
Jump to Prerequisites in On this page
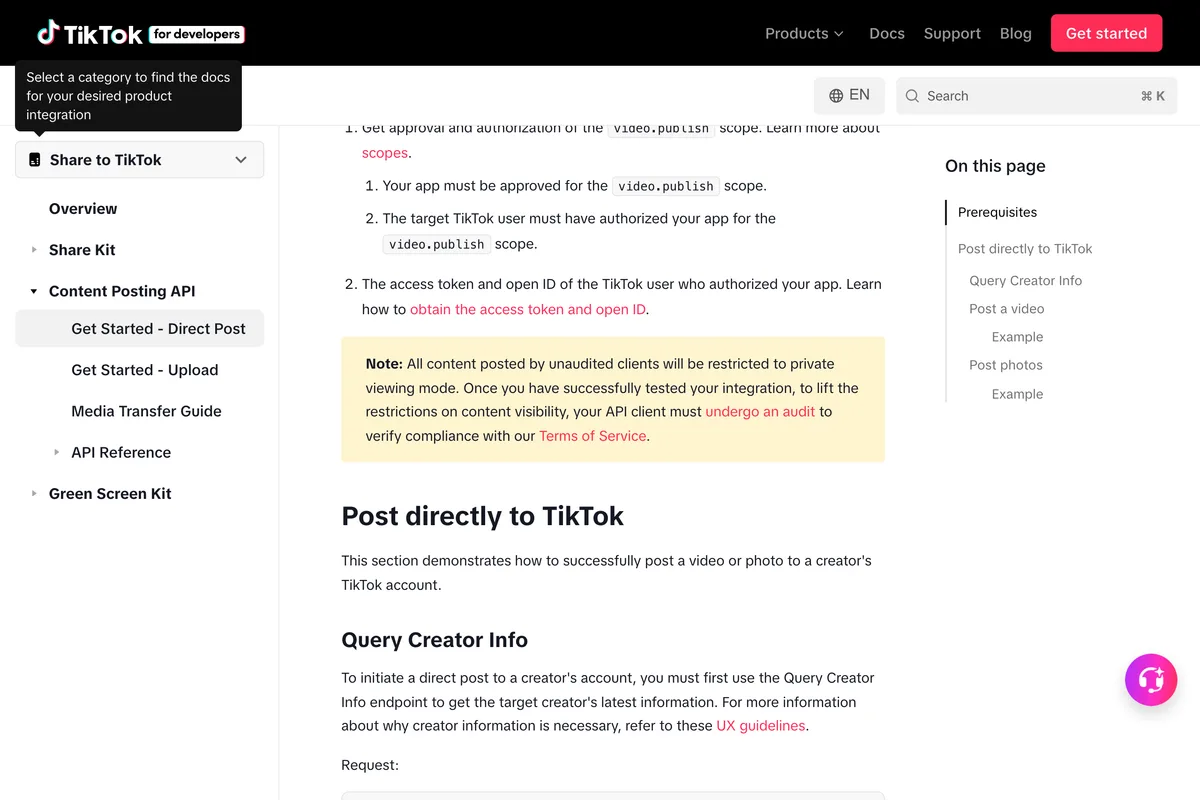point(997,212)
